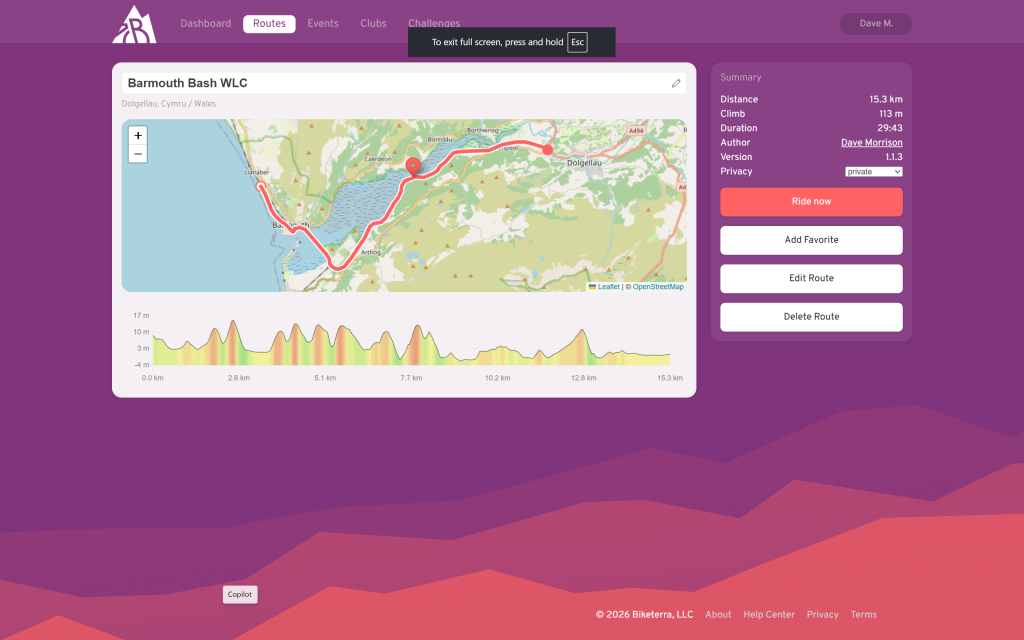1024x640 pixels.
Task: Click the pencil icon to edit route name
Action: pyautogui.click(x=676, y=83)
